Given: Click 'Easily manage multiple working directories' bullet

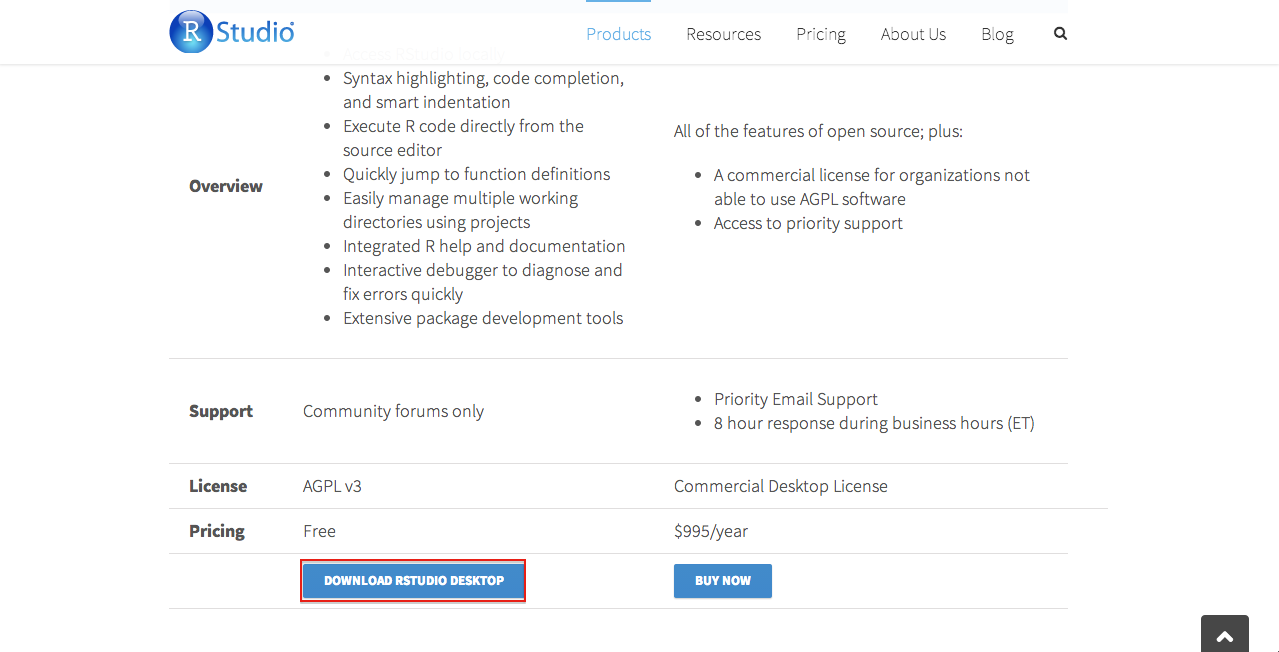Looking at the screenshot, I should 461,210.
